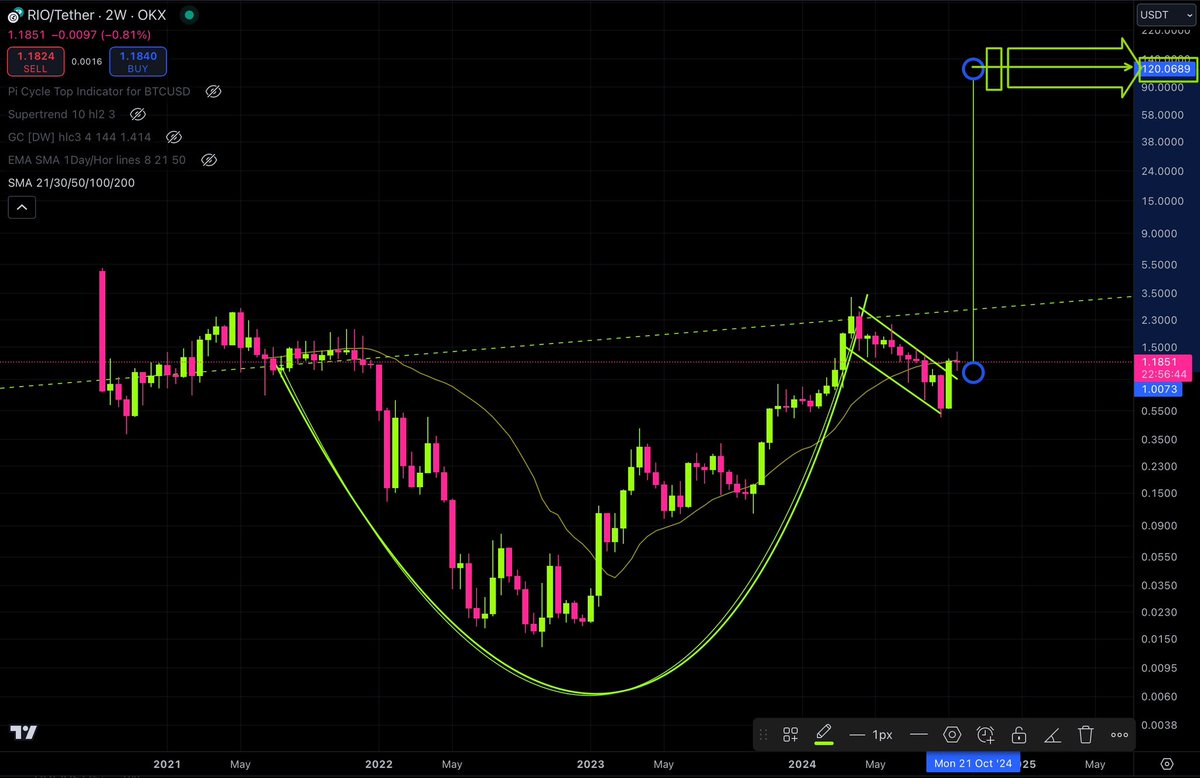Click the 120.0689 price label

tap(1166, 69)
